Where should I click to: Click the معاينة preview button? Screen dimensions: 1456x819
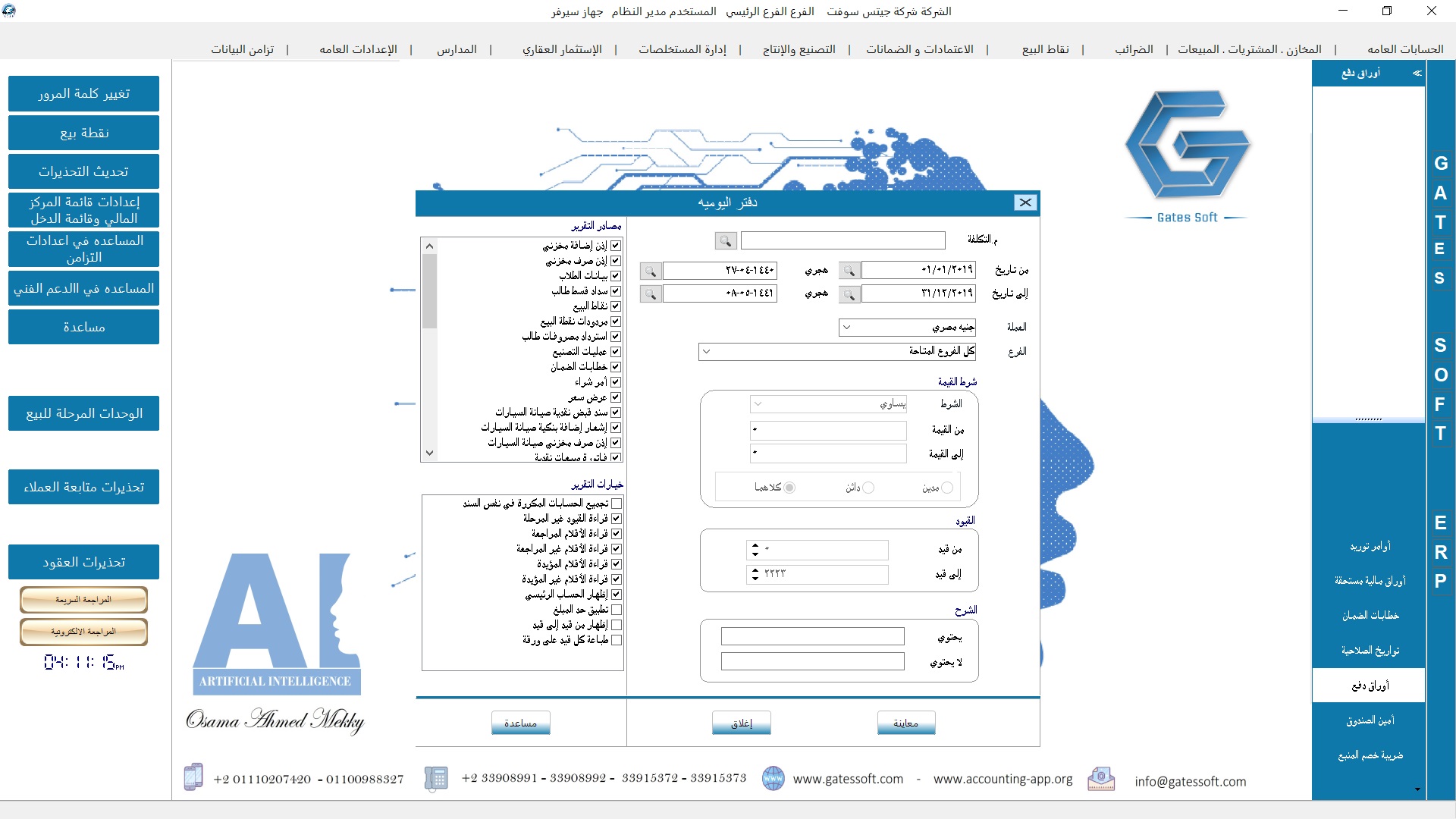(905, 723)
